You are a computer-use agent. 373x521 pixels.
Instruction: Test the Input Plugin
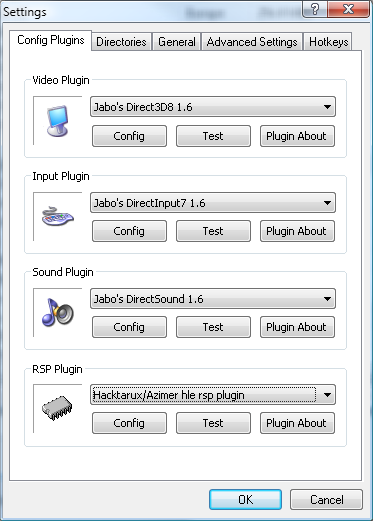pyautogui.click(x=213, y=231)
